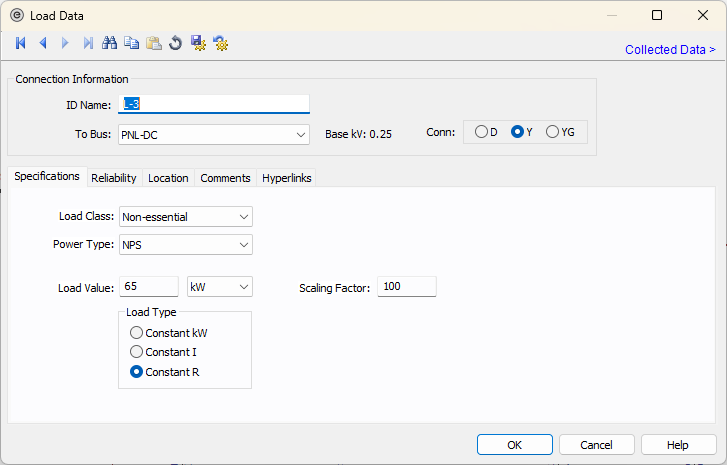The image size is (727, 465).
Task: Open the Comments tab
Action: [x=225, y=178]
